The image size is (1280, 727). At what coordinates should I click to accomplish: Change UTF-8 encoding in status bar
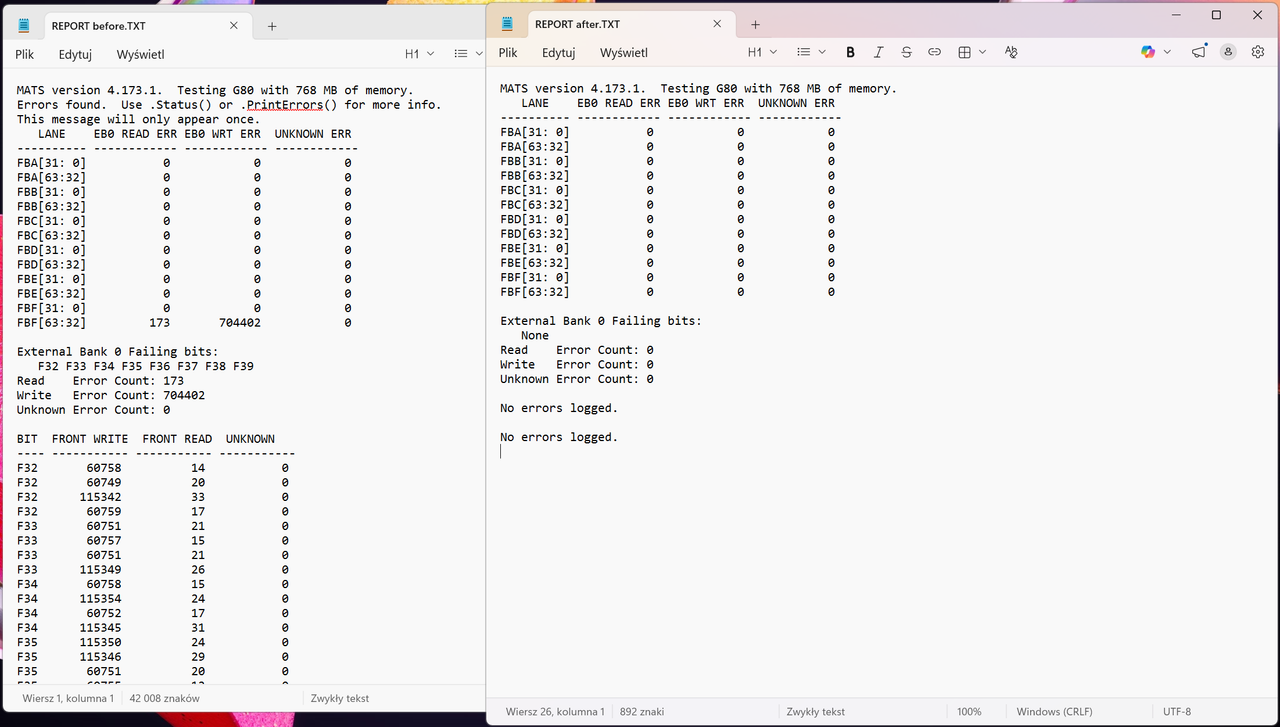1177,712
